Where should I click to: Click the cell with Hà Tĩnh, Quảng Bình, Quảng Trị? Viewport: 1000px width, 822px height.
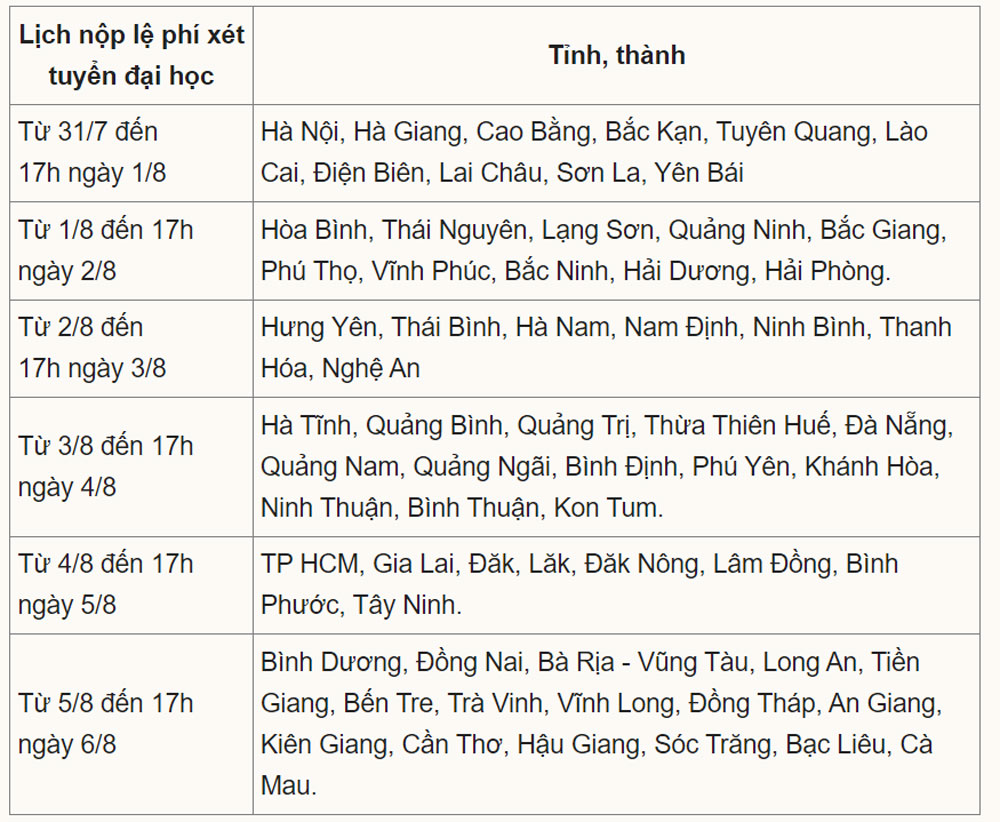point(617,467)
